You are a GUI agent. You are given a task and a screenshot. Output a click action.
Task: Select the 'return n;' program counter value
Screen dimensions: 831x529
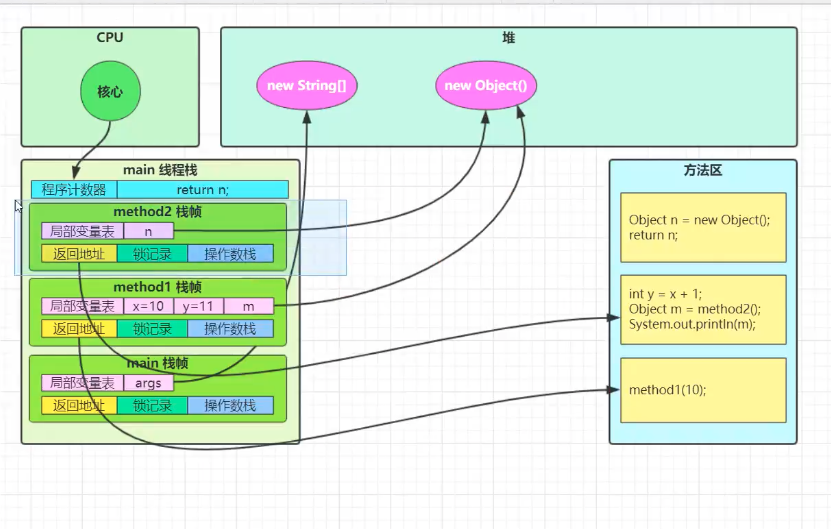pyautogui.click(x=203, y=190)
